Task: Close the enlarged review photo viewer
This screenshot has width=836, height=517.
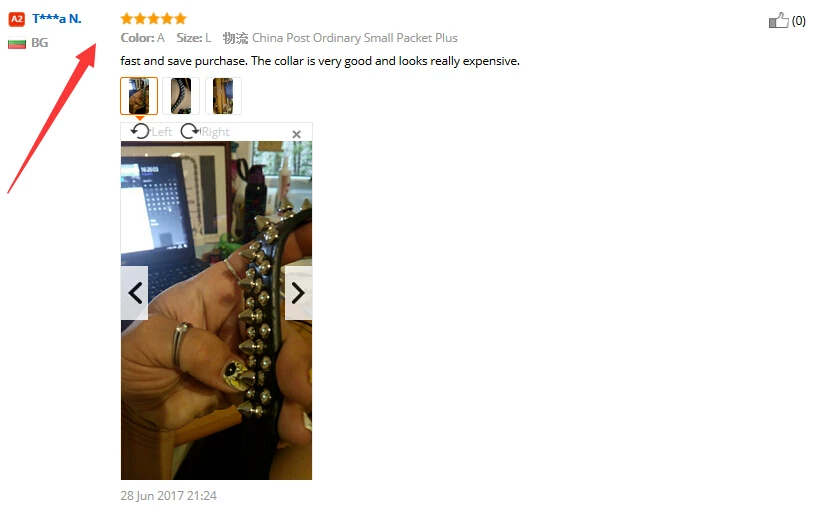Action: [x=296, y=134]
